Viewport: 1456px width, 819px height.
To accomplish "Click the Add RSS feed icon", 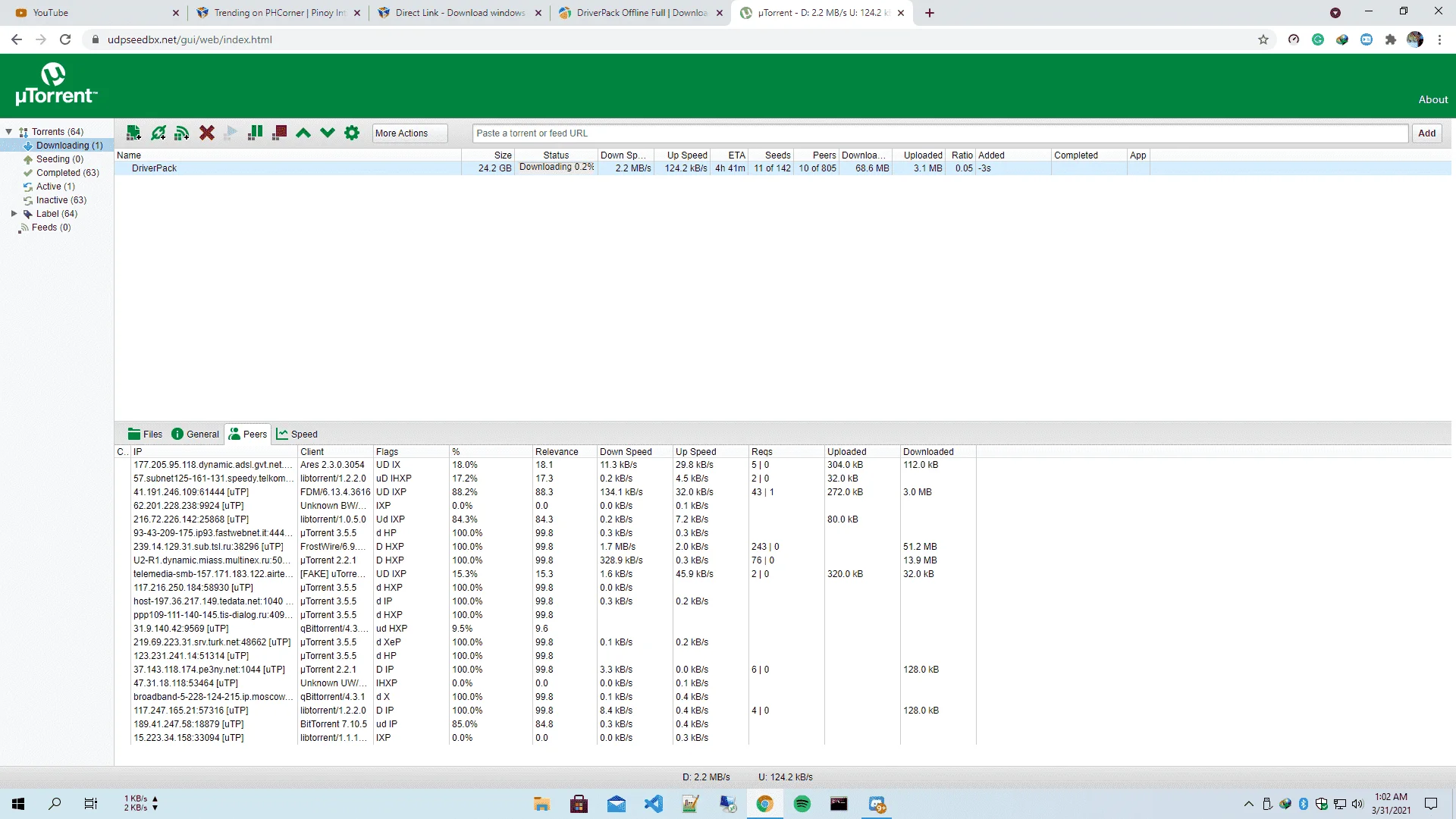I will (182, 133).
